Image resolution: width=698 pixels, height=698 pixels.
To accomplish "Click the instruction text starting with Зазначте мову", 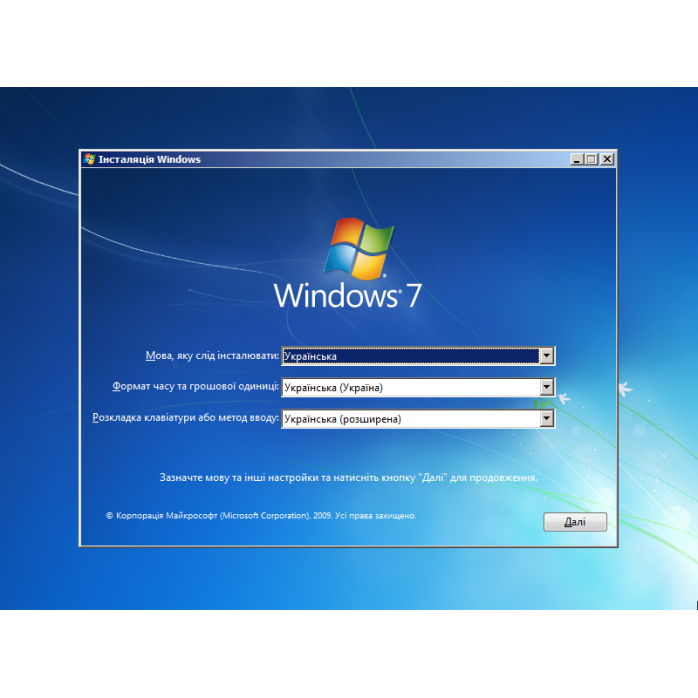I will (x=349, y=478).
